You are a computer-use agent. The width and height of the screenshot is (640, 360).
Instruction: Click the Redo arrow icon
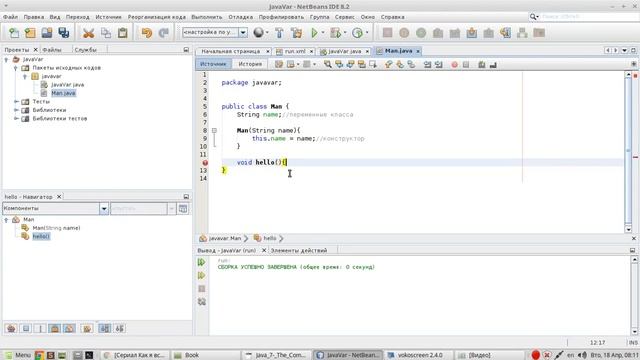[x=163, y=33]
